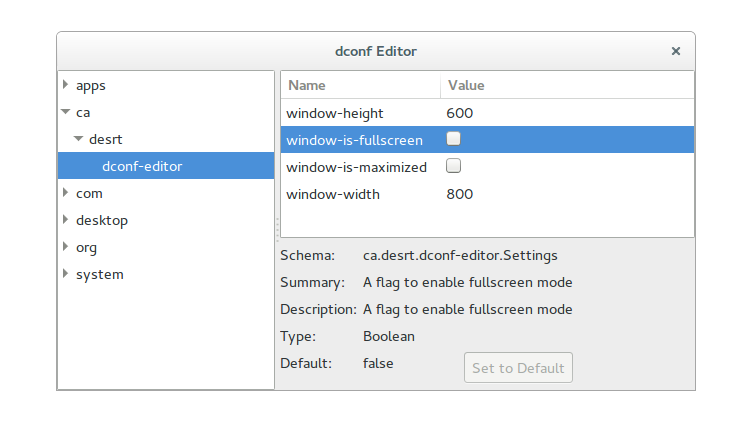Sort by the Value column header

click(567, 85)
